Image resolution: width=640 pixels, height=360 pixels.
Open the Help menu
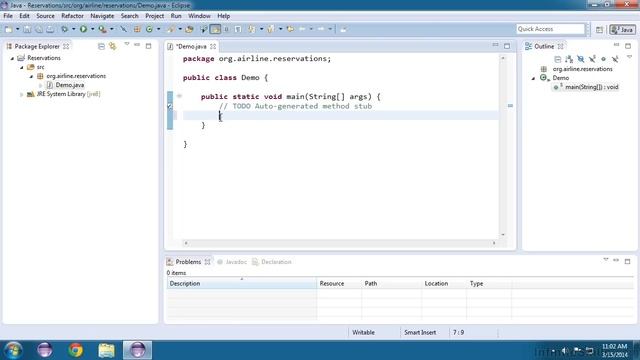tap(224, 16)
